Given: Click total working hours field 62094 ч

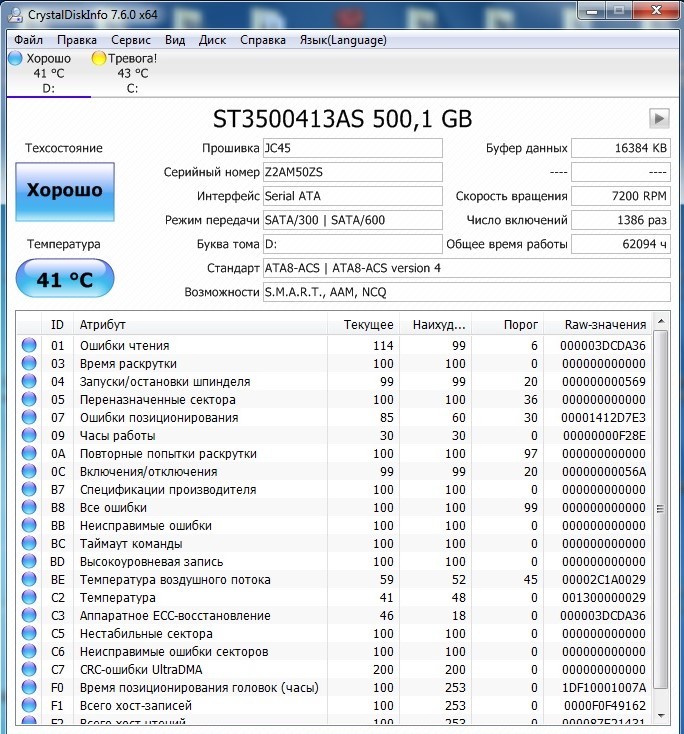Looking at the screenshot, I should tap(621, 244).
